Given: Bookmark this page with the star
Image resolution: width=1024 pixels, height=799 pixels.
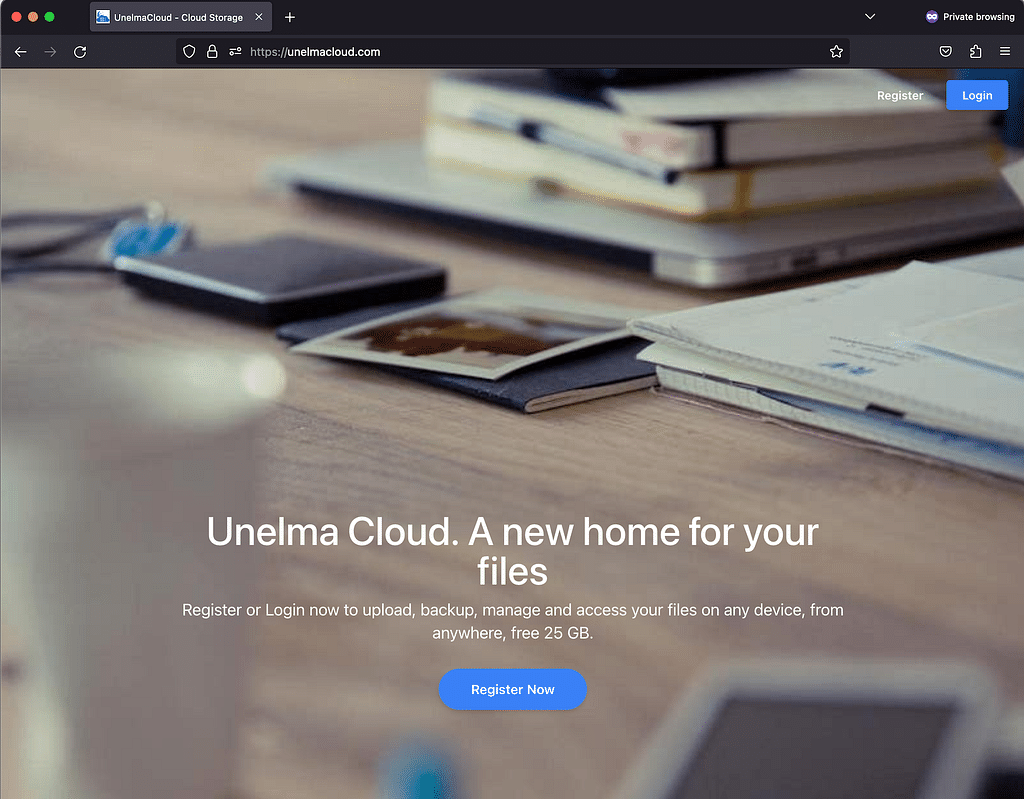Looking at the screenshot, I should click(836, 52).
